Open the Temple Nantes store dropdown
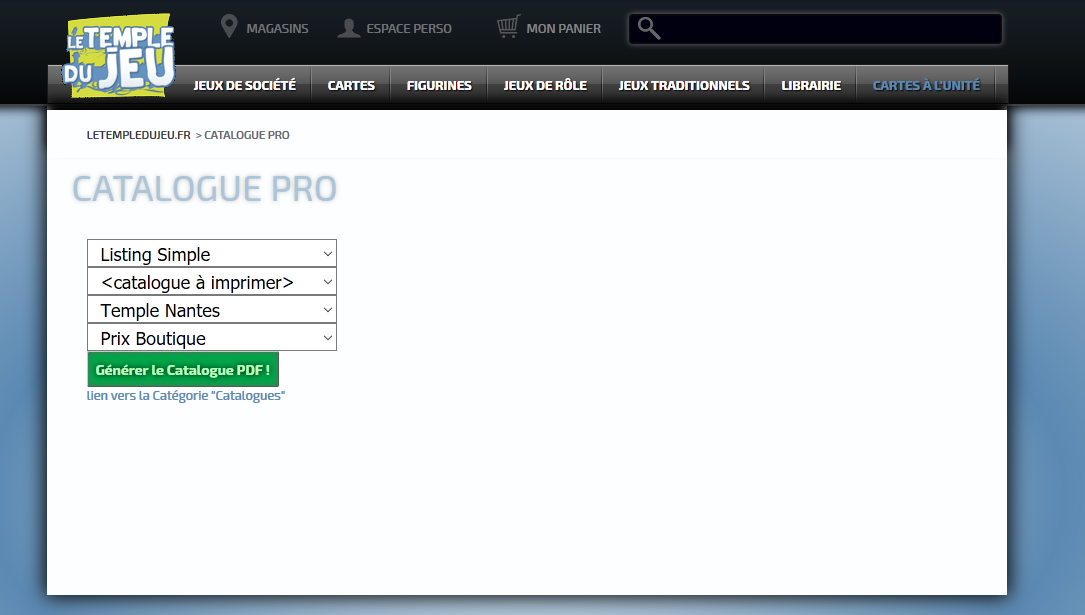 coord(212,310)
